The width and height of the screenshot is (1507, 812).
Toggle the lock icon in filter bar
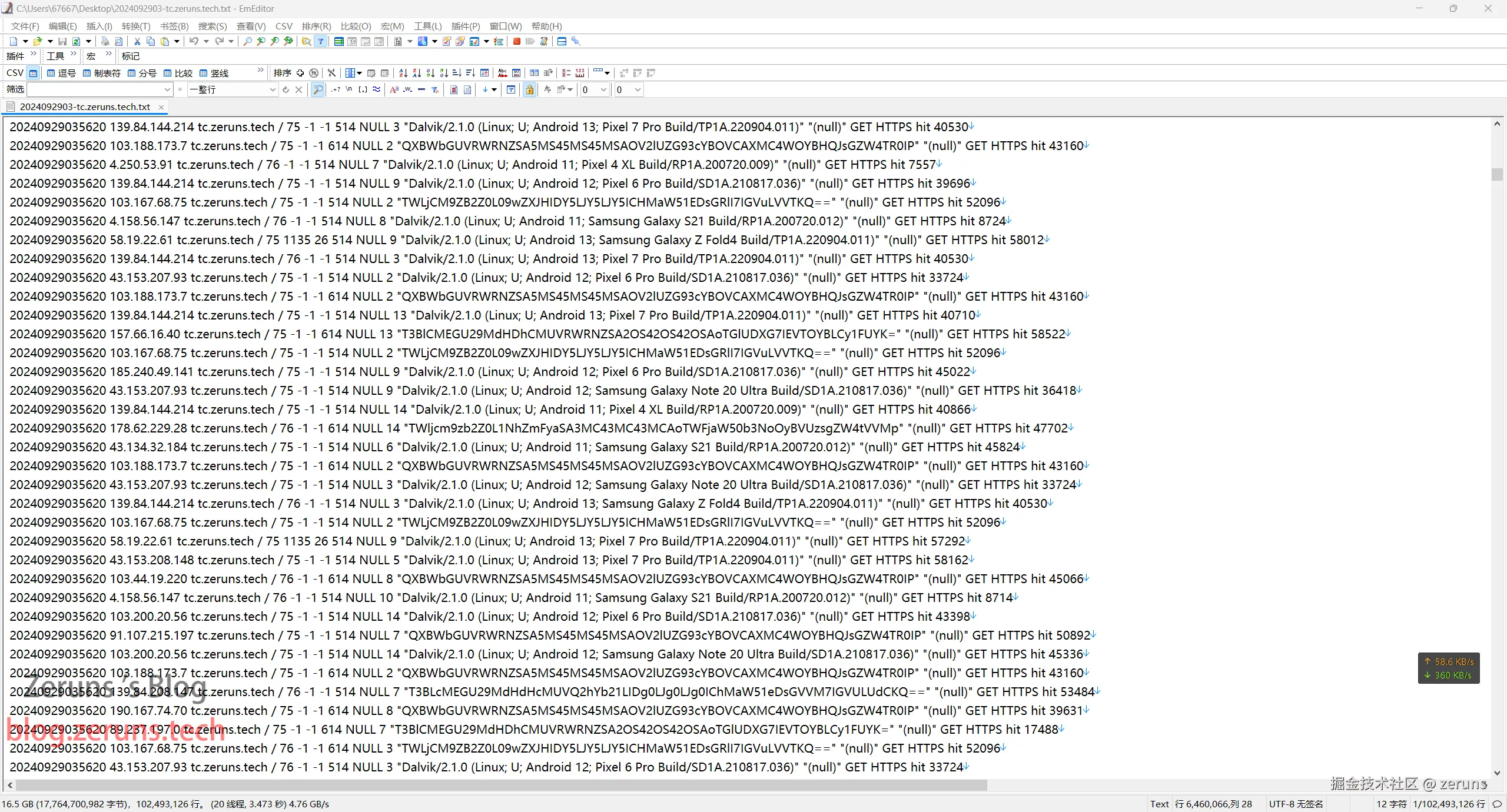[529, 89]
